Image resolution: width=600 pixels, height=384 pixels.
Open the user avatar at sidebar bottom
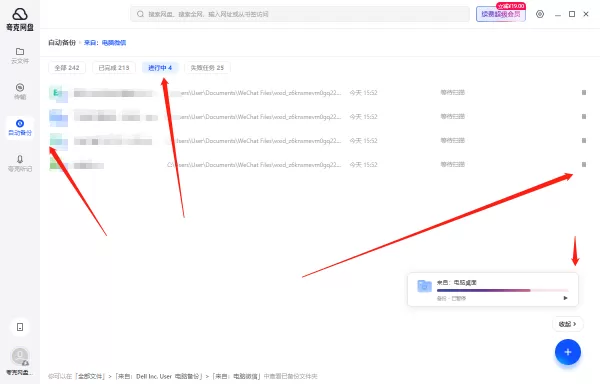pos(20,356)
